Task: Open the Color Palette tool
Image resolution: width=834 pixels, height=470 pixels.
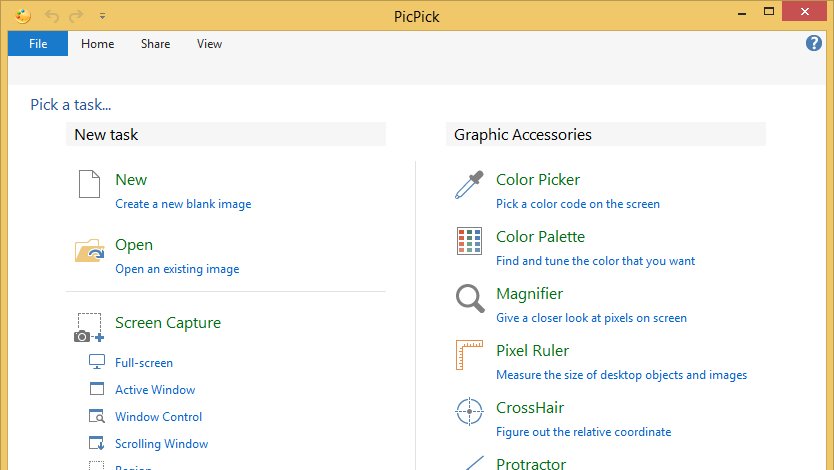Action: pos(540,237)
